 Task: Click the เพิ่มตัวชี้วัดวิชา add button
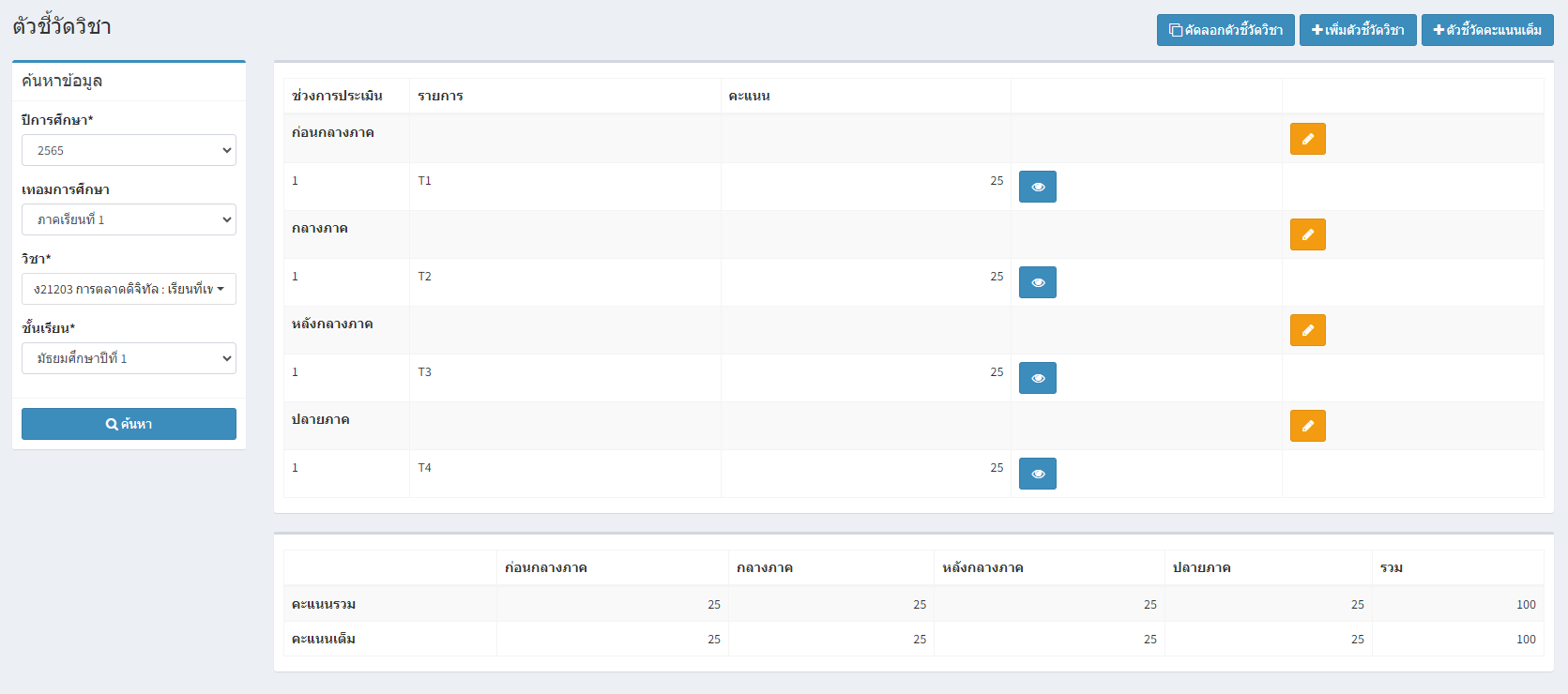[x=1358, y=30]
